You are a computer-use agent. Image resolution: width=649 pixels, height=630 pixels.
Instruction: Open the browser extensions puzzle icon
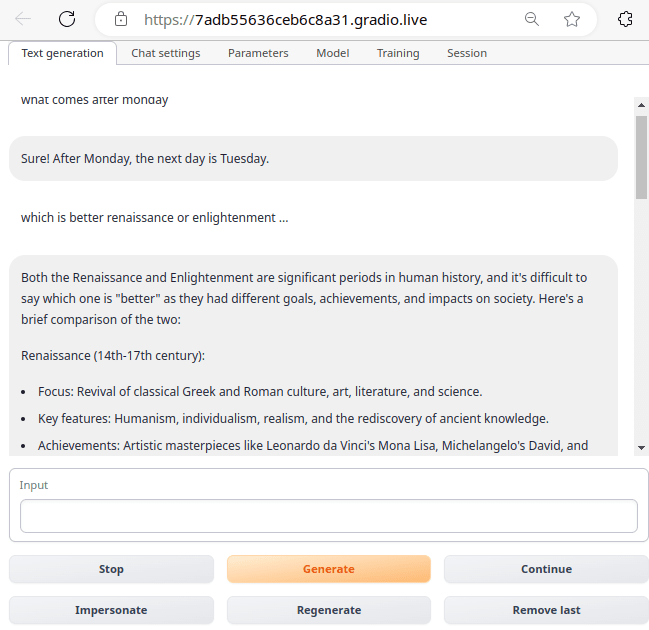click(626, 19)
